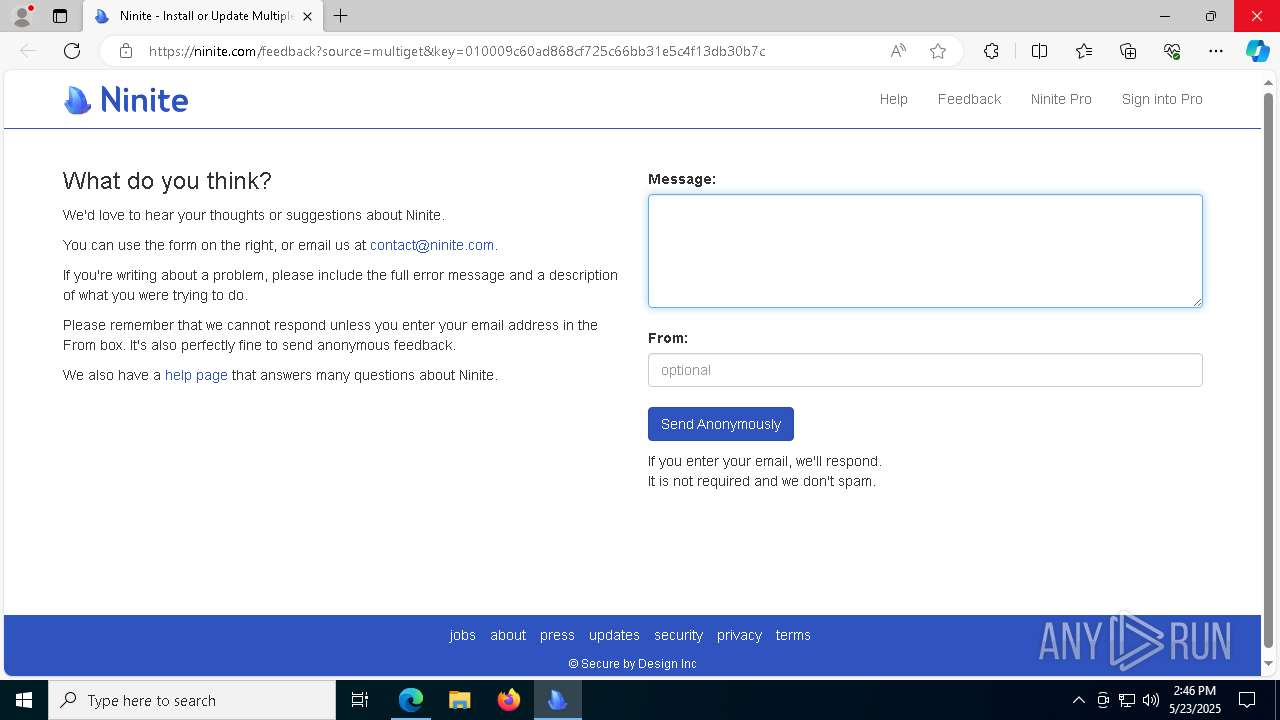Open Sign into Pro

coord(1162,99)
